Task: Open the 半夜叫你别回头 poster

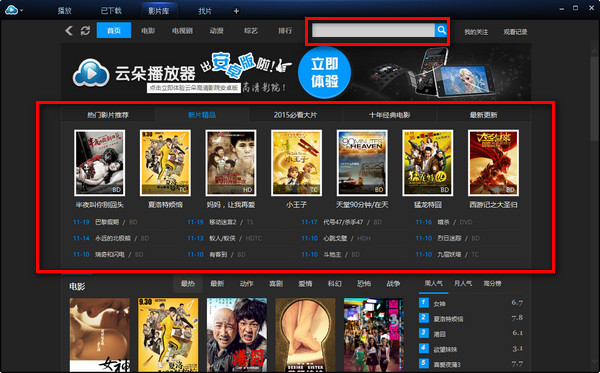Action: click(x=99, y=163)
